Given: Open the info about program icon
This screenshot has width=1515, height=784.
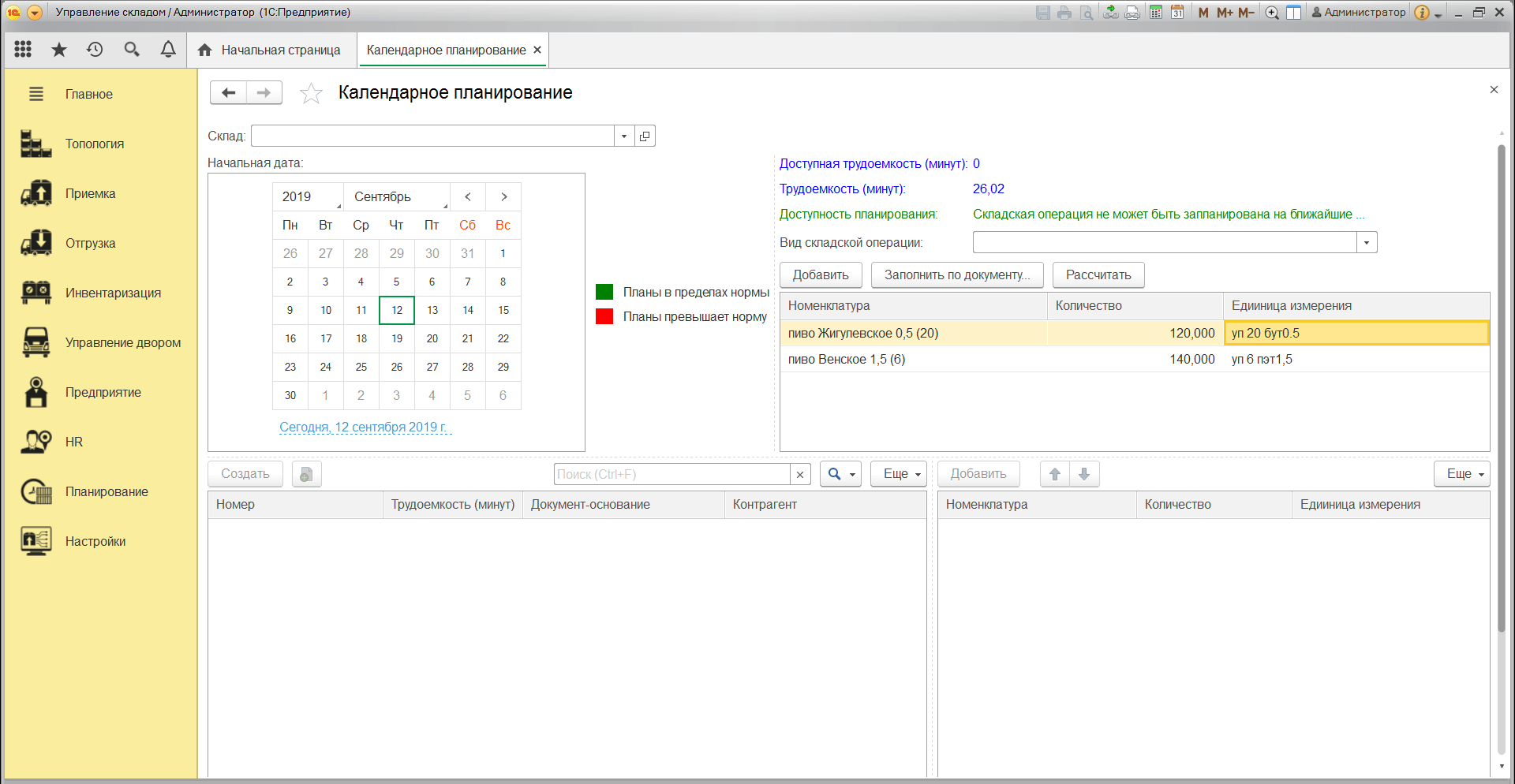Looking at the screenshot, I should coord(1422,13).
